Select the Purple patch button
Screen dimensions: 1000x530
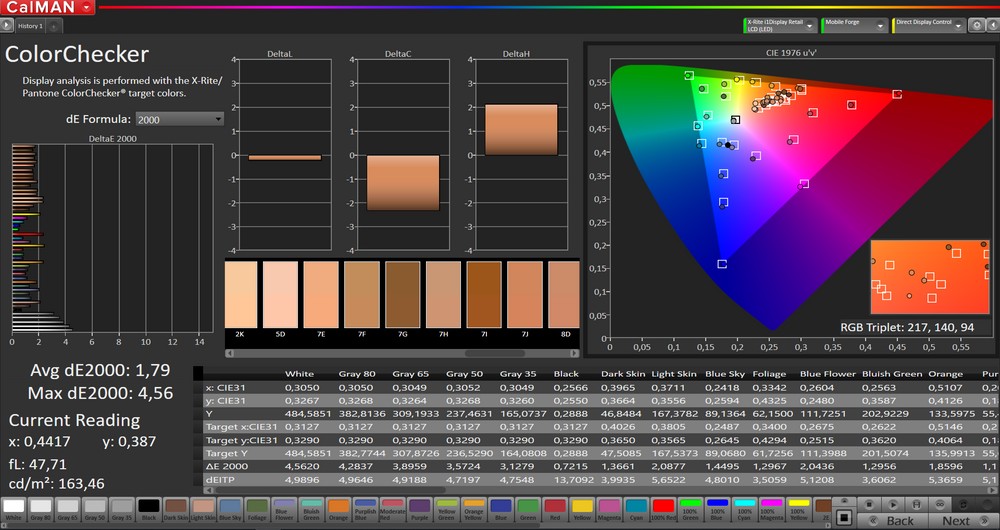[x=420, y=510]
